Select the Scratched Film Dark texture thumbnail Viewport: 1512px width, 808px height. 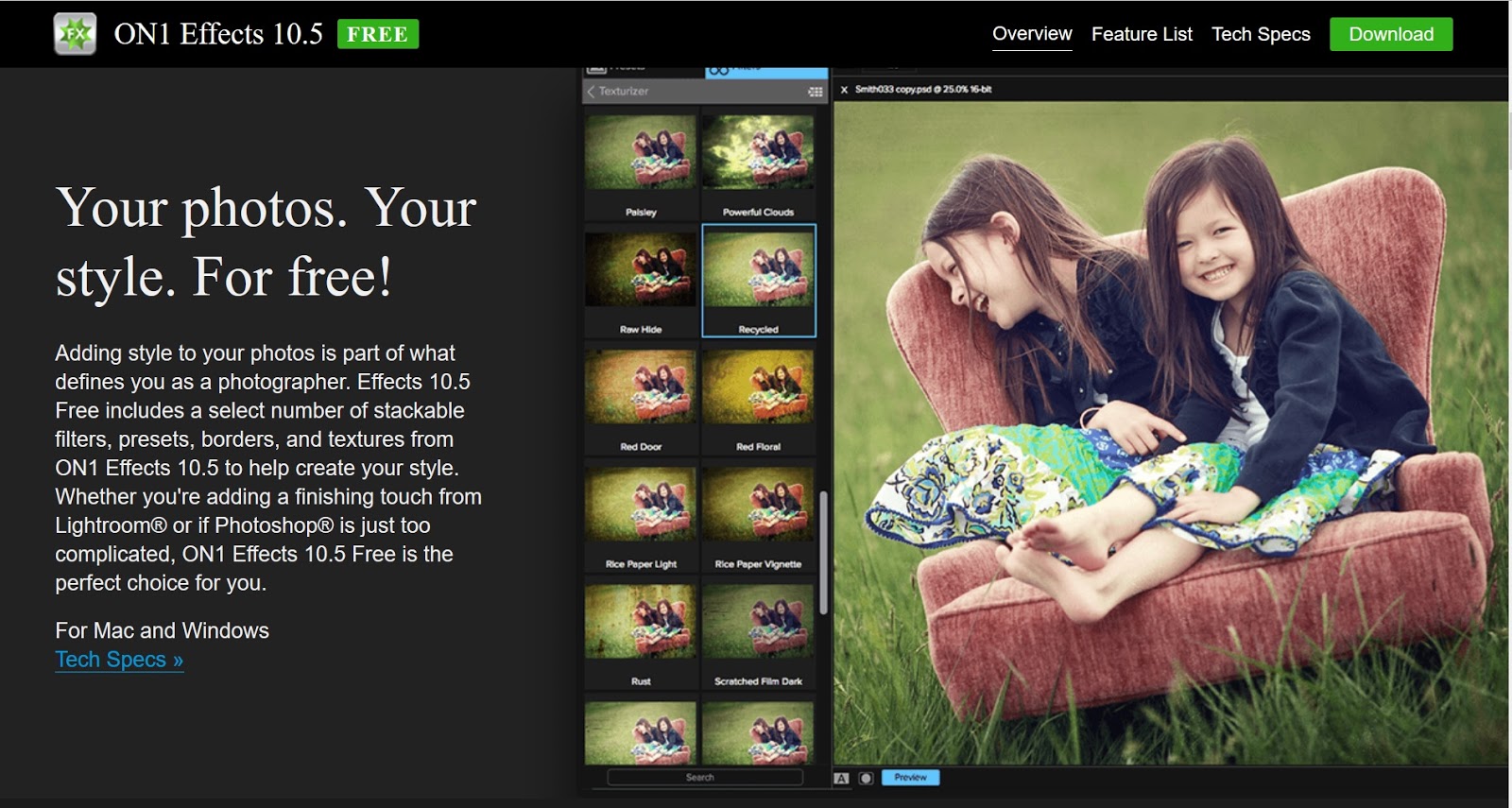(758, 621)
